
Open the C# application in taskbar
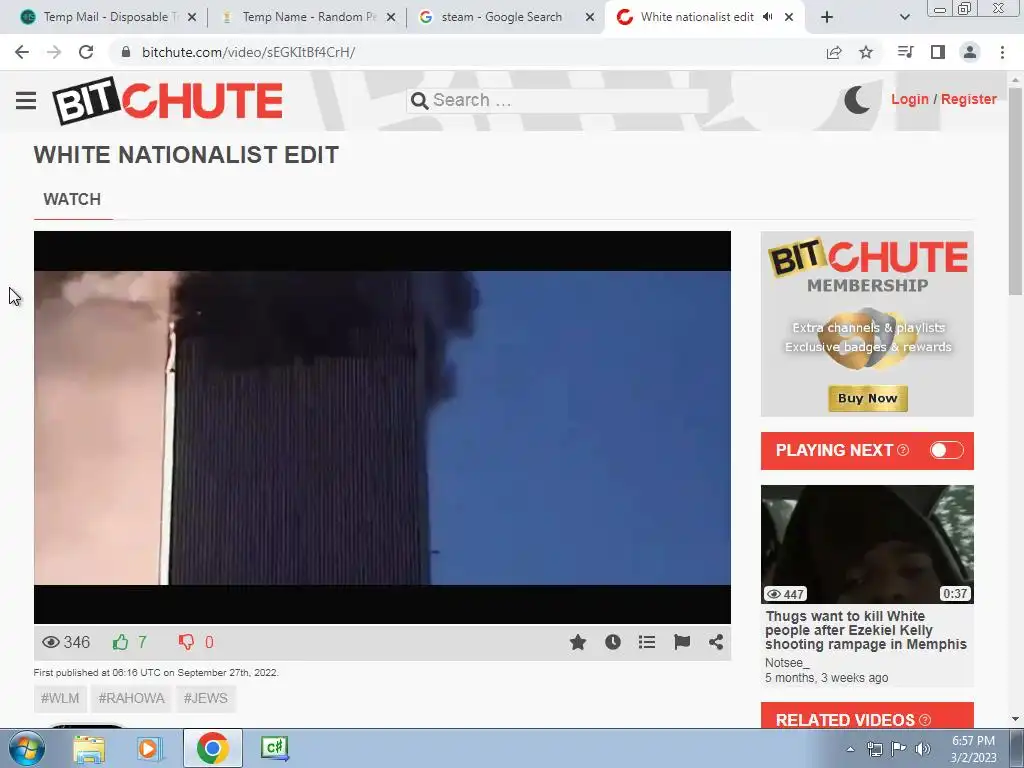[x=274, y=748]
